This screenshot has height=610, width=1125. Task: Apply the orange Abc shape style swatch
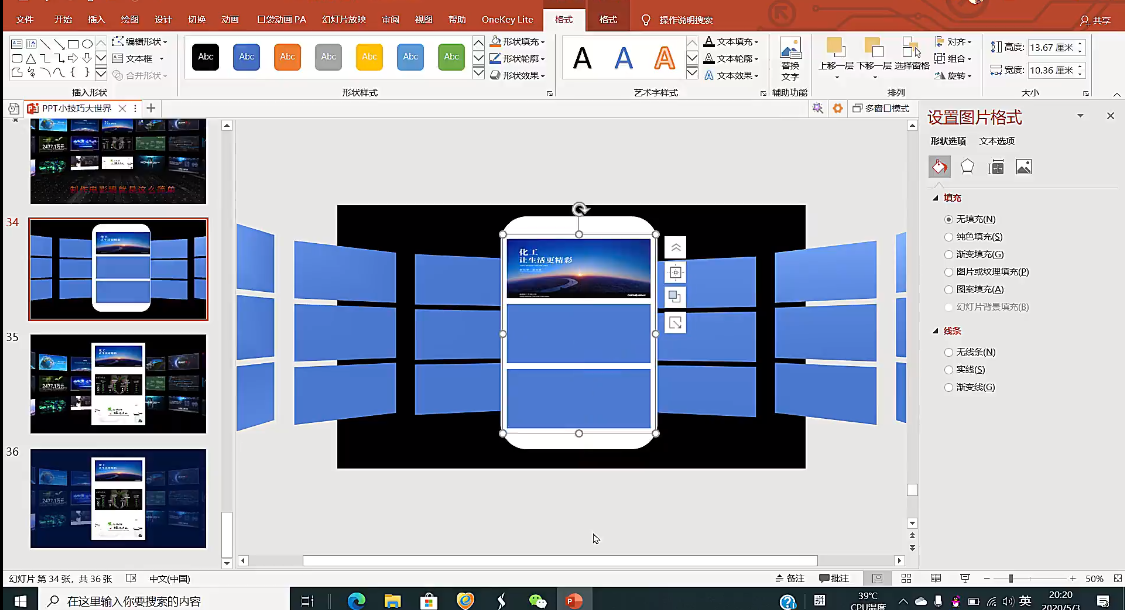coord(287,57)
